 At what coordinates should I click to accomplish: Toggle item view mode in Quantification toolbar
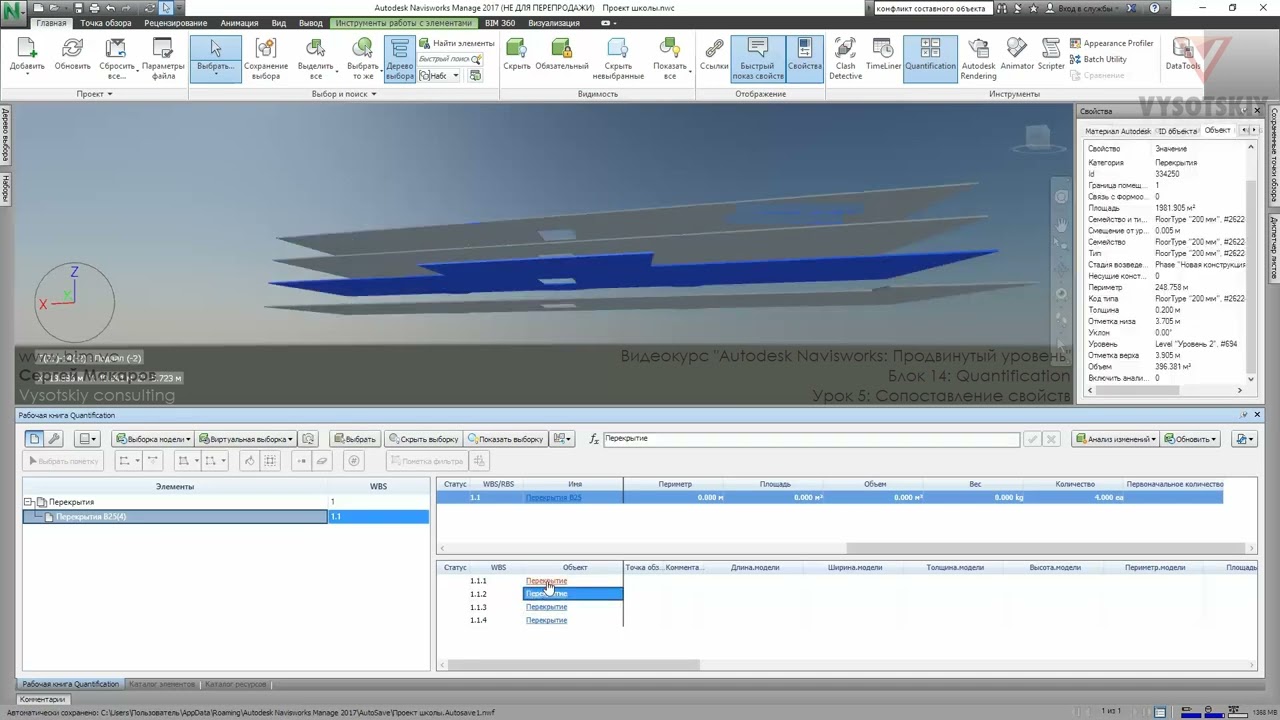click(34, 439)
